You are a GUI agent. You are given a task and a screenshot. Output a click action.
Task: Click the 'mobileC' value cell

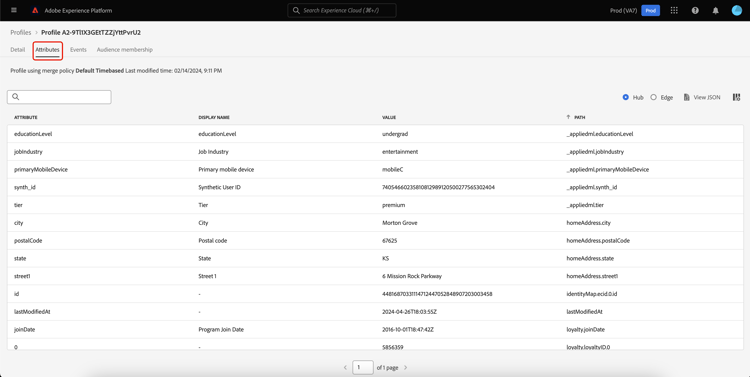[x=392, y=169]
